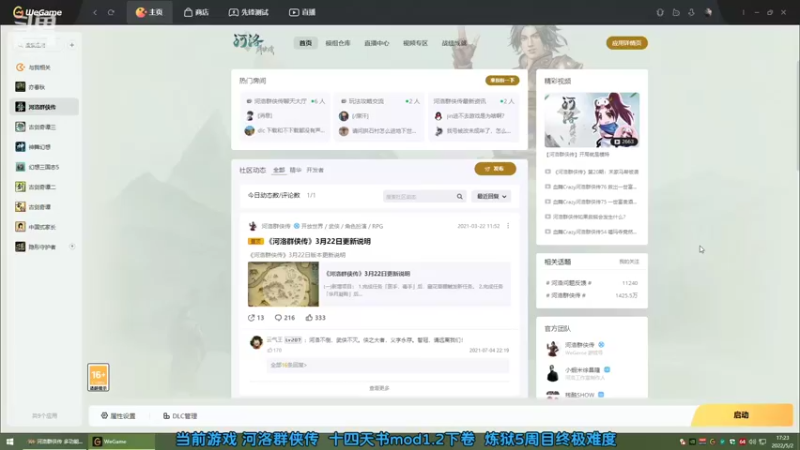Open 属性设置 at the bottom bar
Viewport: 800px width, 450px height.
118,416
